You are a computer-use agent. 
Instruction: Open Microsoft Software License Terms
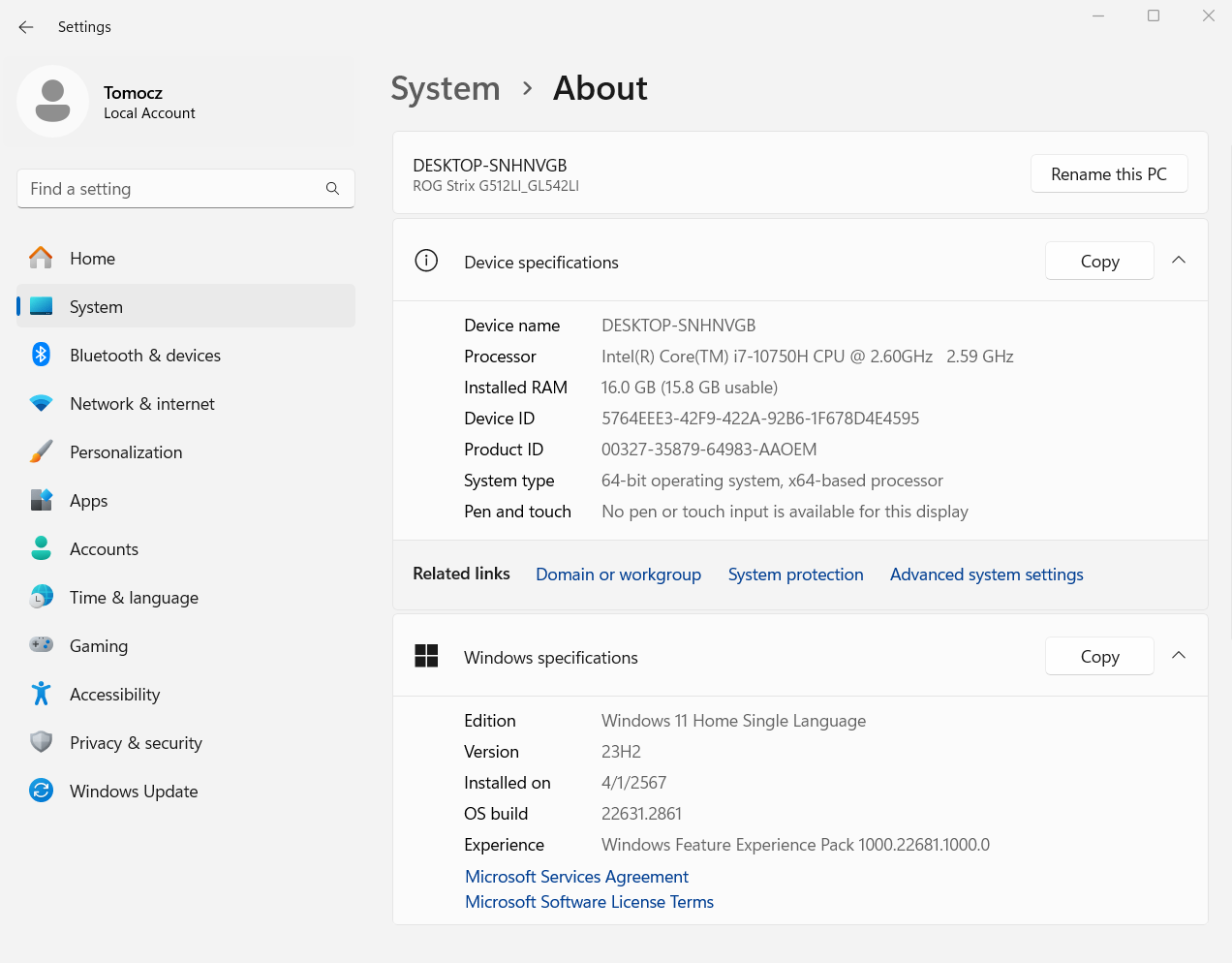pyautogui.click(x=589, y=902)
